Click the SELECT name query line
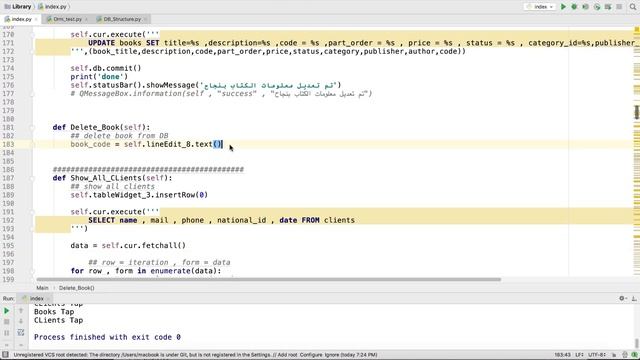Viewport: 640px width, 360px height. pos(221,220)
